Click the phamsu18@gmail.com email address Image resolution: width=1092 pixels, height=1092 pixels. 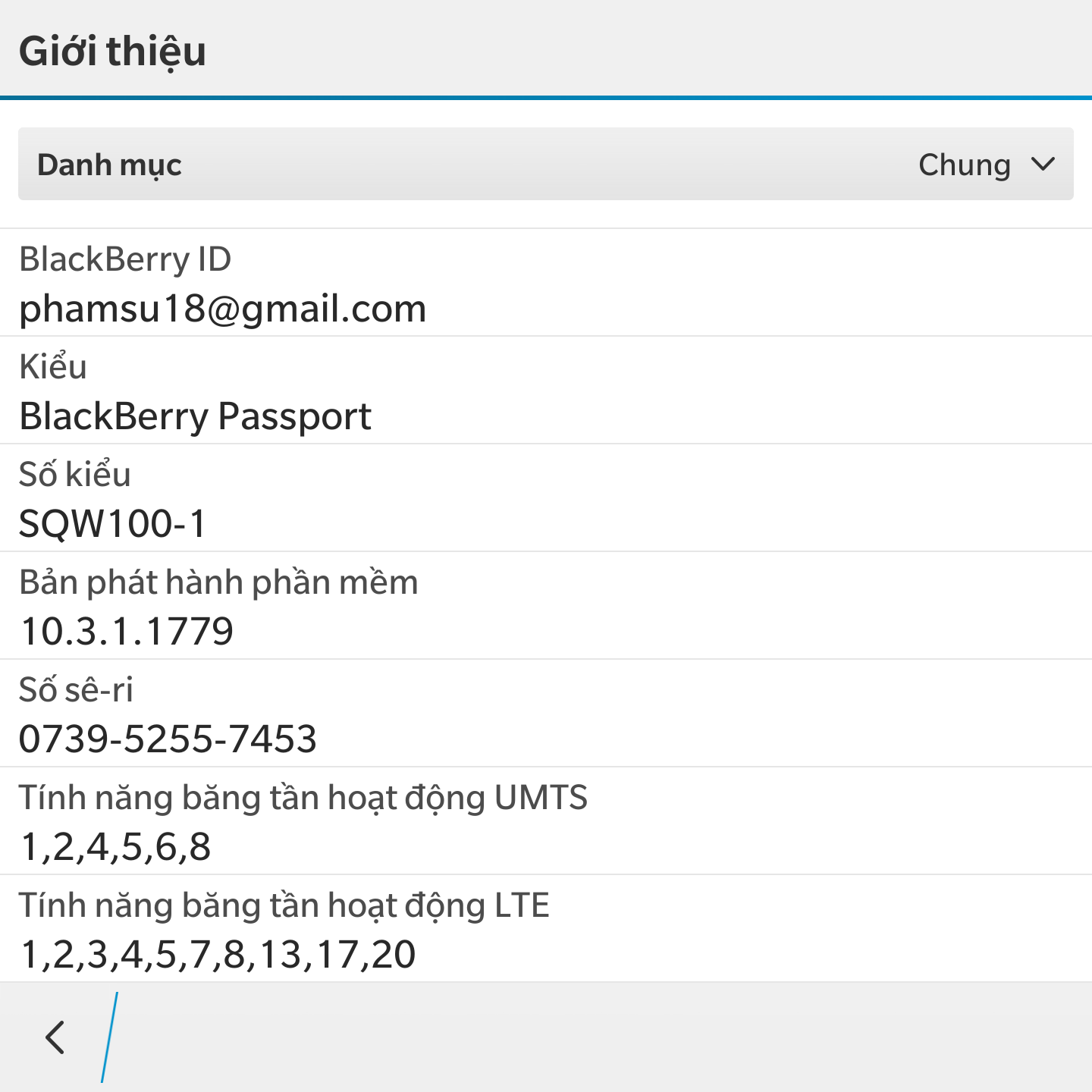point(222,309)
